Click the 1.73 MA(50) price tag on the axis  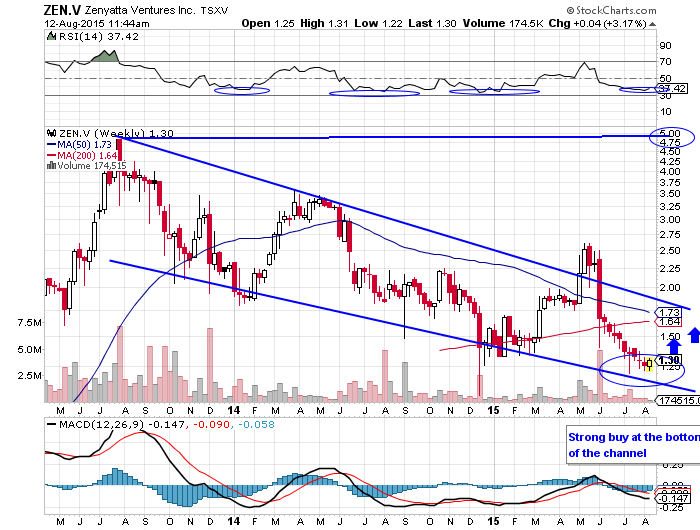[668, 313]
